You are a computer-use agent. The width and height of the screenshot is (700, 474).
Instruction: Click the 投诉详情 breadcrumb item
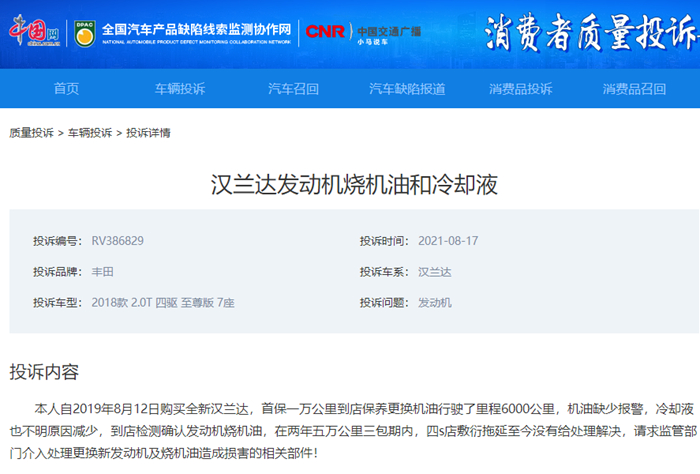pos(148,133)
